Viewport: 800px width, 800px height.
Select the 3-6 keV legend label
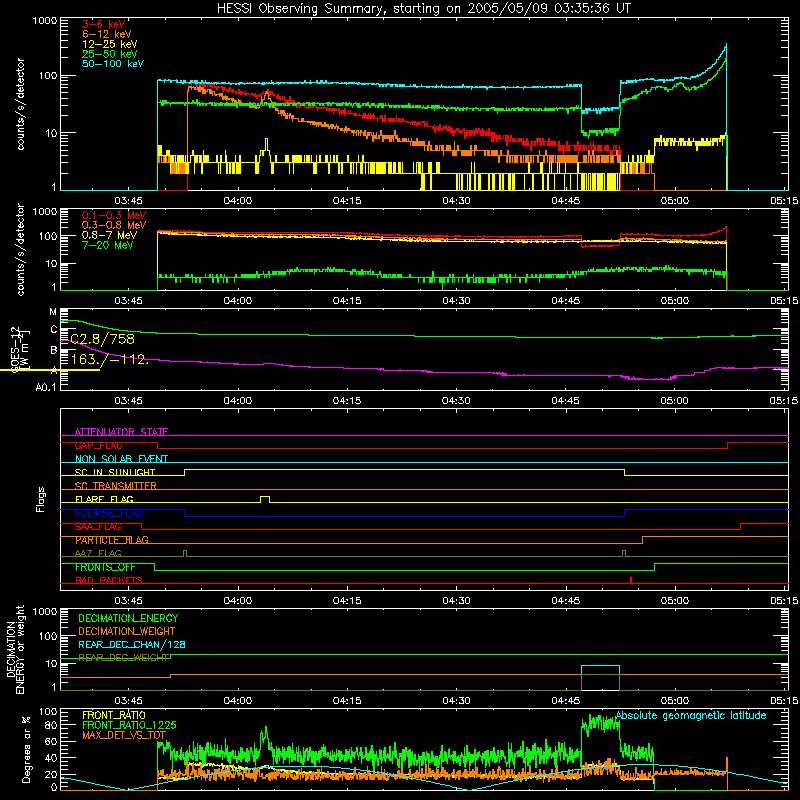click(x=104, y=24)
